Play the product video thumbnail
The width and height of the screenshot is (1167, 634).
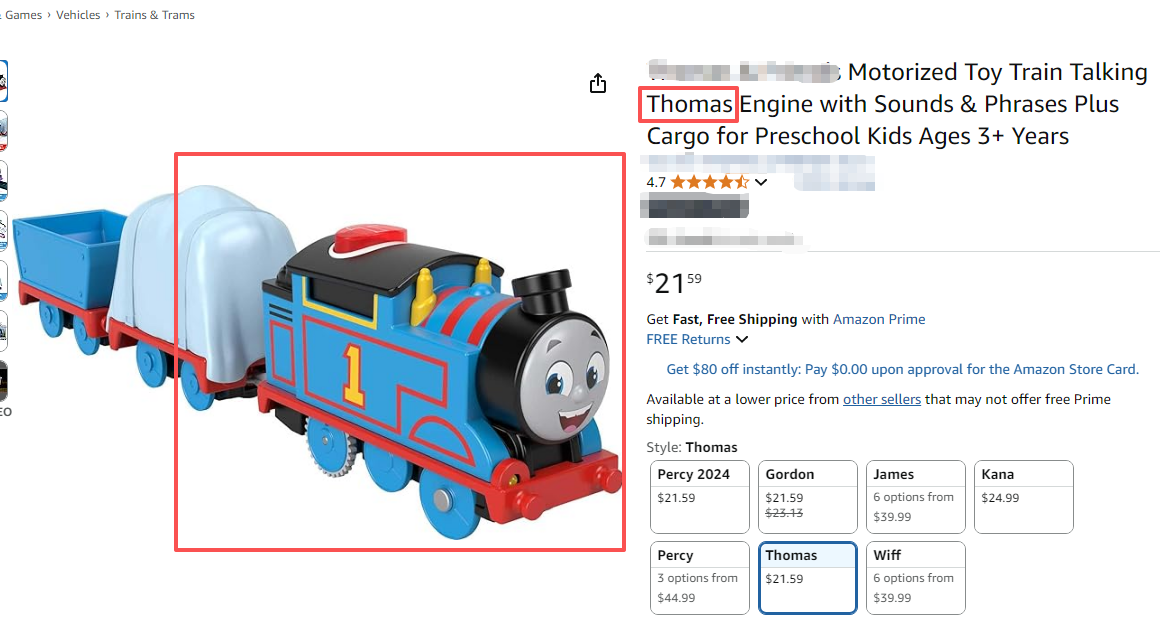point(3,381)
